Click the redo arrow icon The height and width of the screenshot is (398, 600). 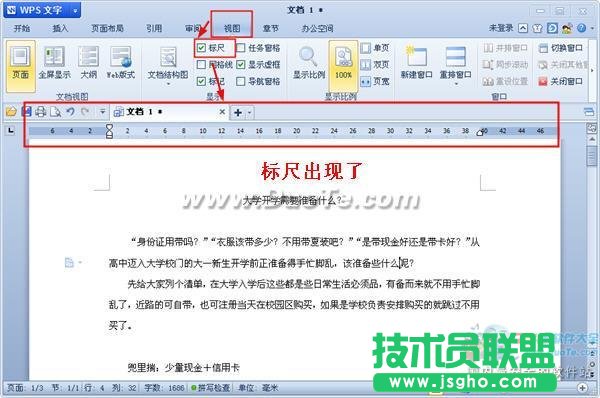tap(85, 112)
